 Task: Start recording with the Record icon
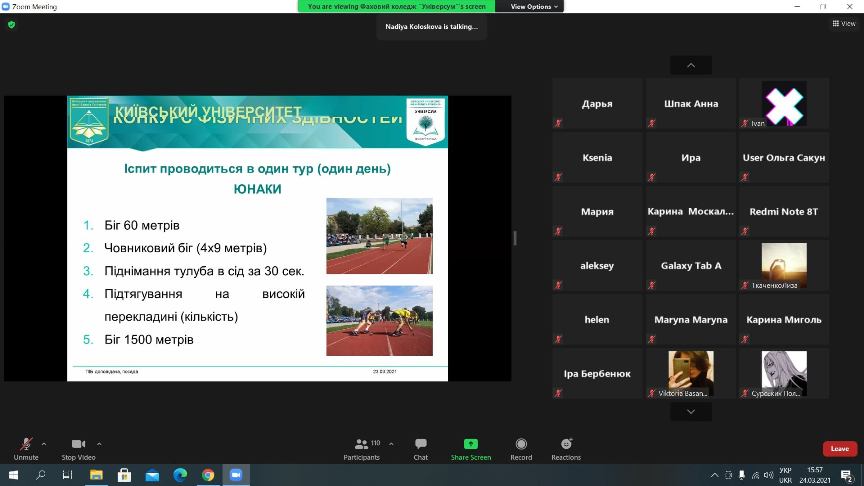tap(521, 448)
